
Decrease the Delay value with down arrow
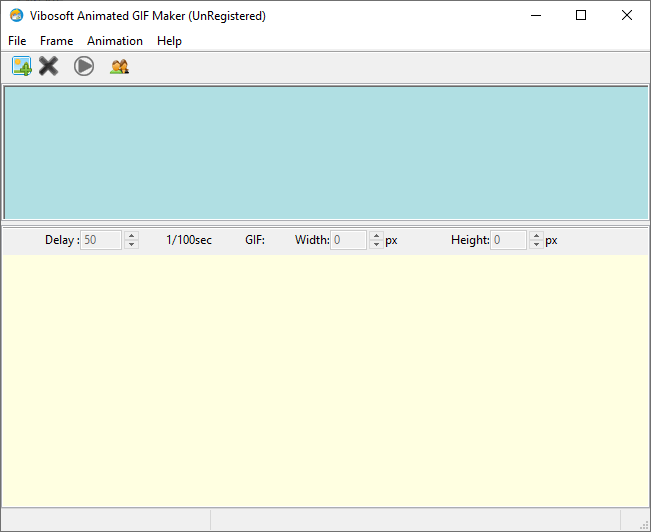click(132, 245)
